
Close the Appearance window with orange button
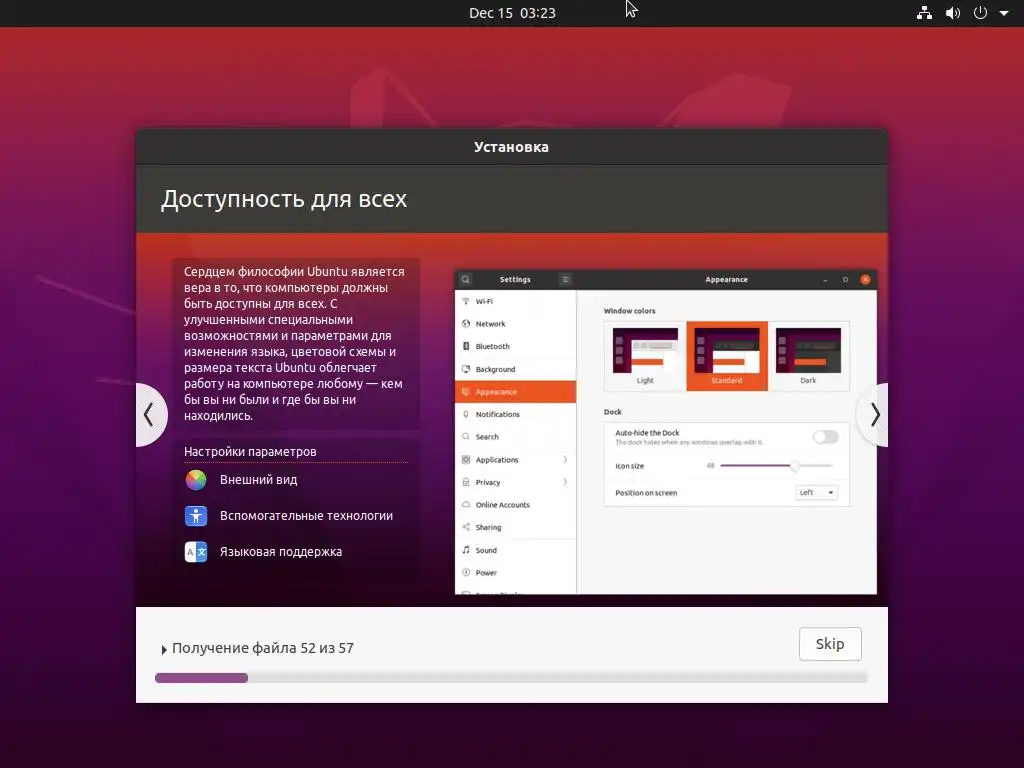[865, 280]
